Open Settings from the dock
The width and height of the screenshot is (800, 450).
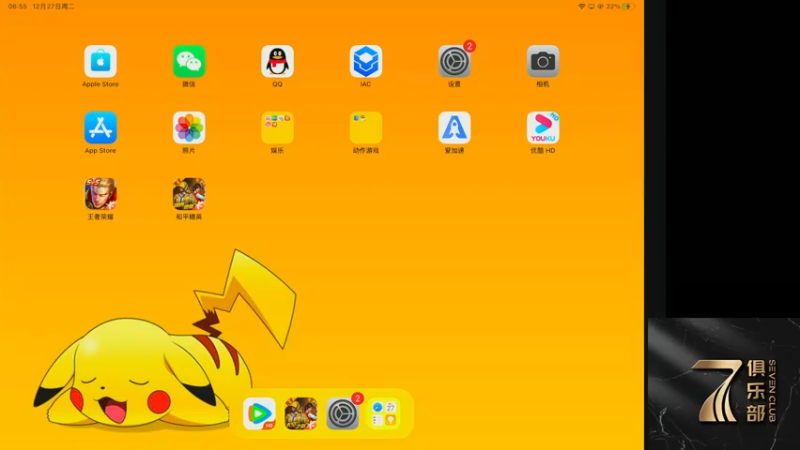pyautogui.click(x=342, y=414)
